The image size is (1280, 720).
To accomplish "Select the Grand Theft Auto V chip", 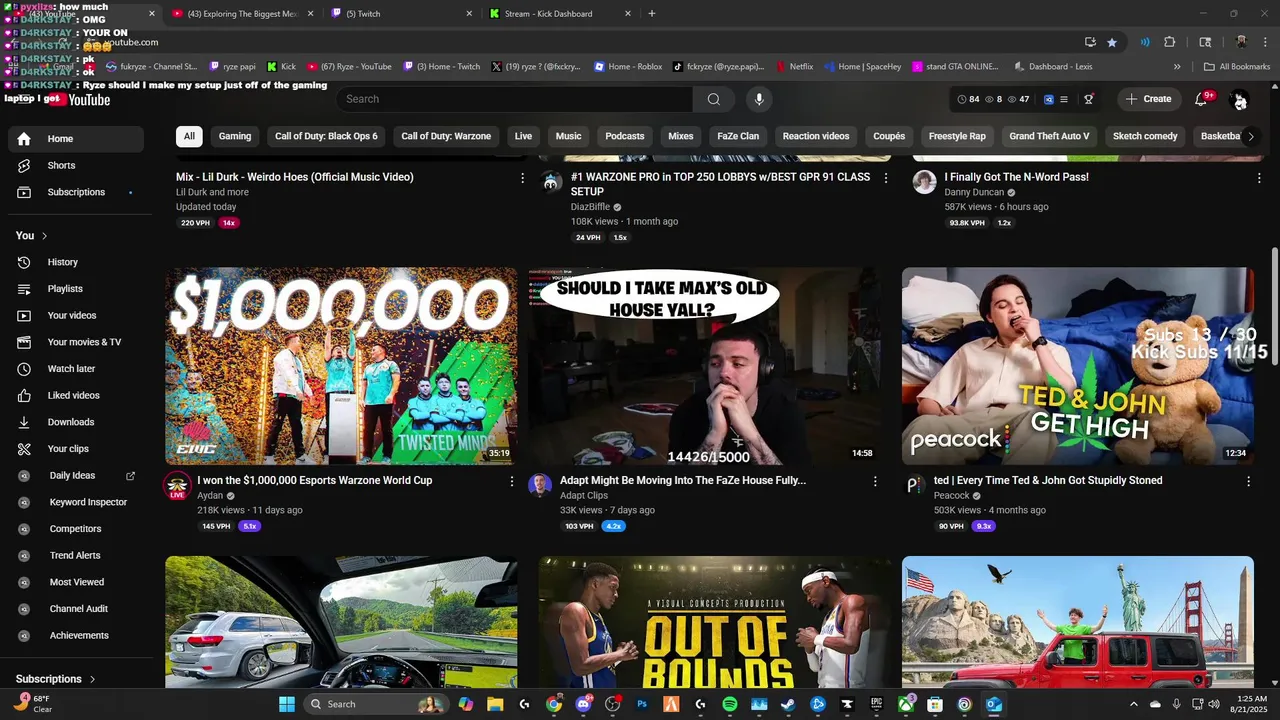I will pos(1049,136).
